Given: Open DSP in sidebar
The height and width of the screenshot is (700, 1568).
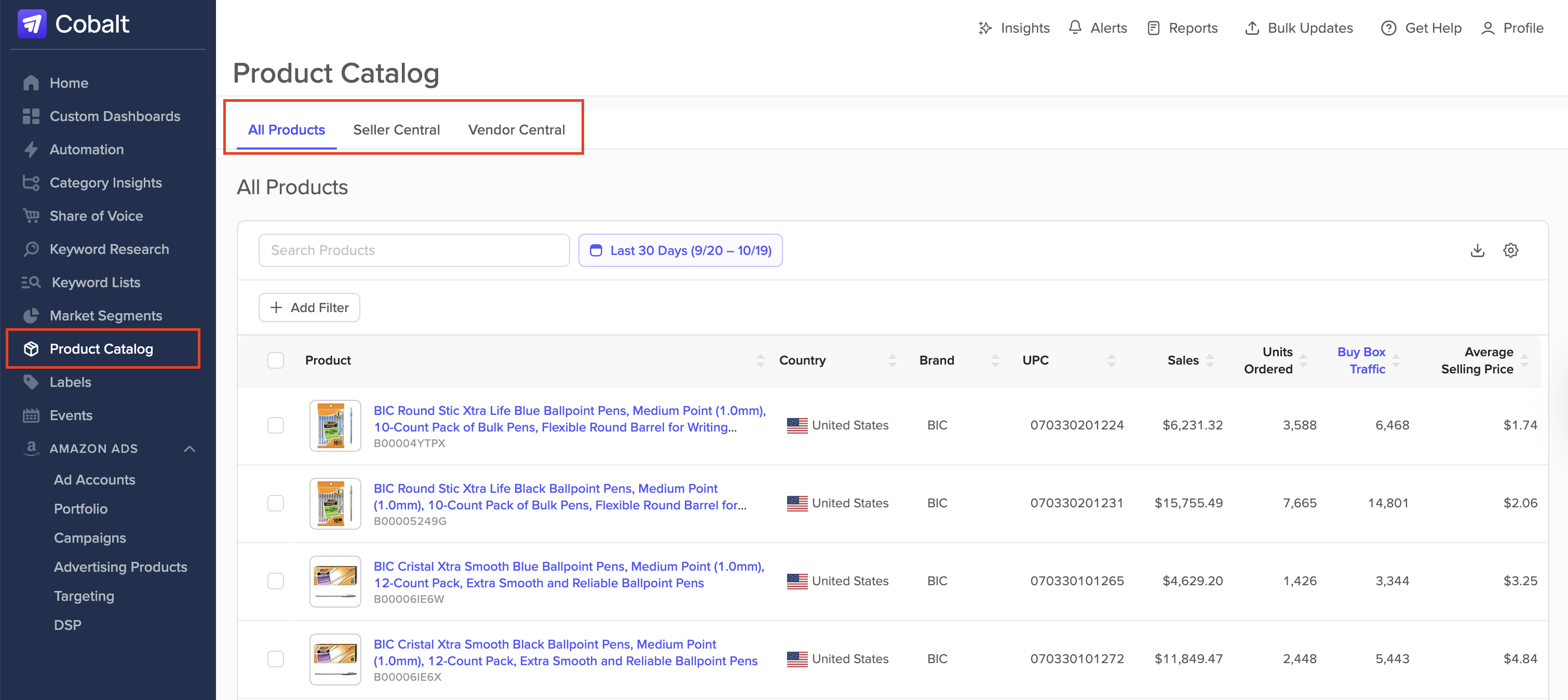Looking at the screenshot, I should click(x=67, y=625).
